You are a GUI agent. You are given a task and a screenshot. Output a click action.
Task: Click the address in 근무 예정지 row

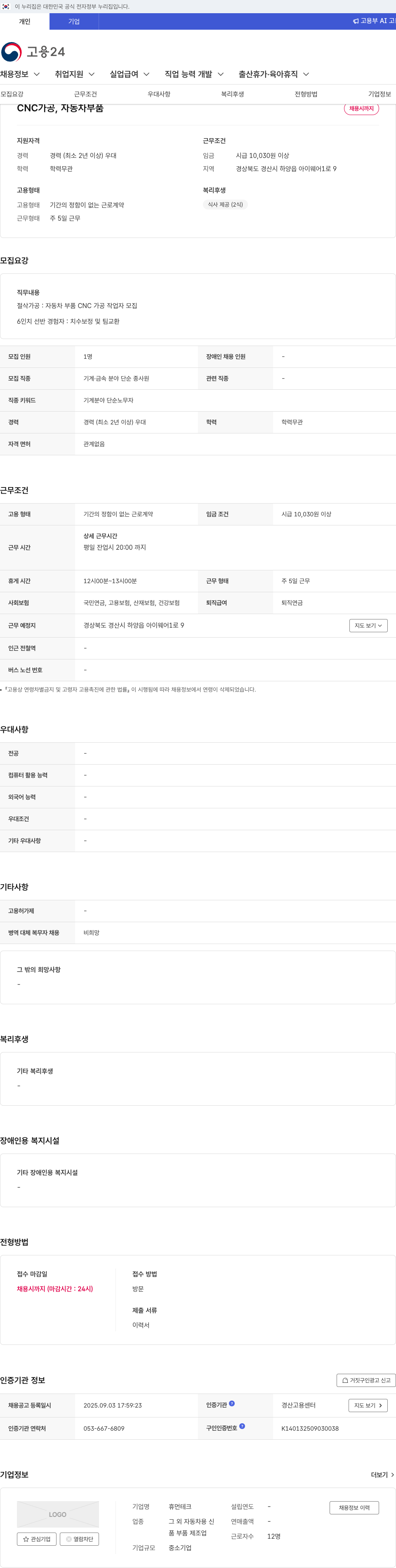coord(133,626)
